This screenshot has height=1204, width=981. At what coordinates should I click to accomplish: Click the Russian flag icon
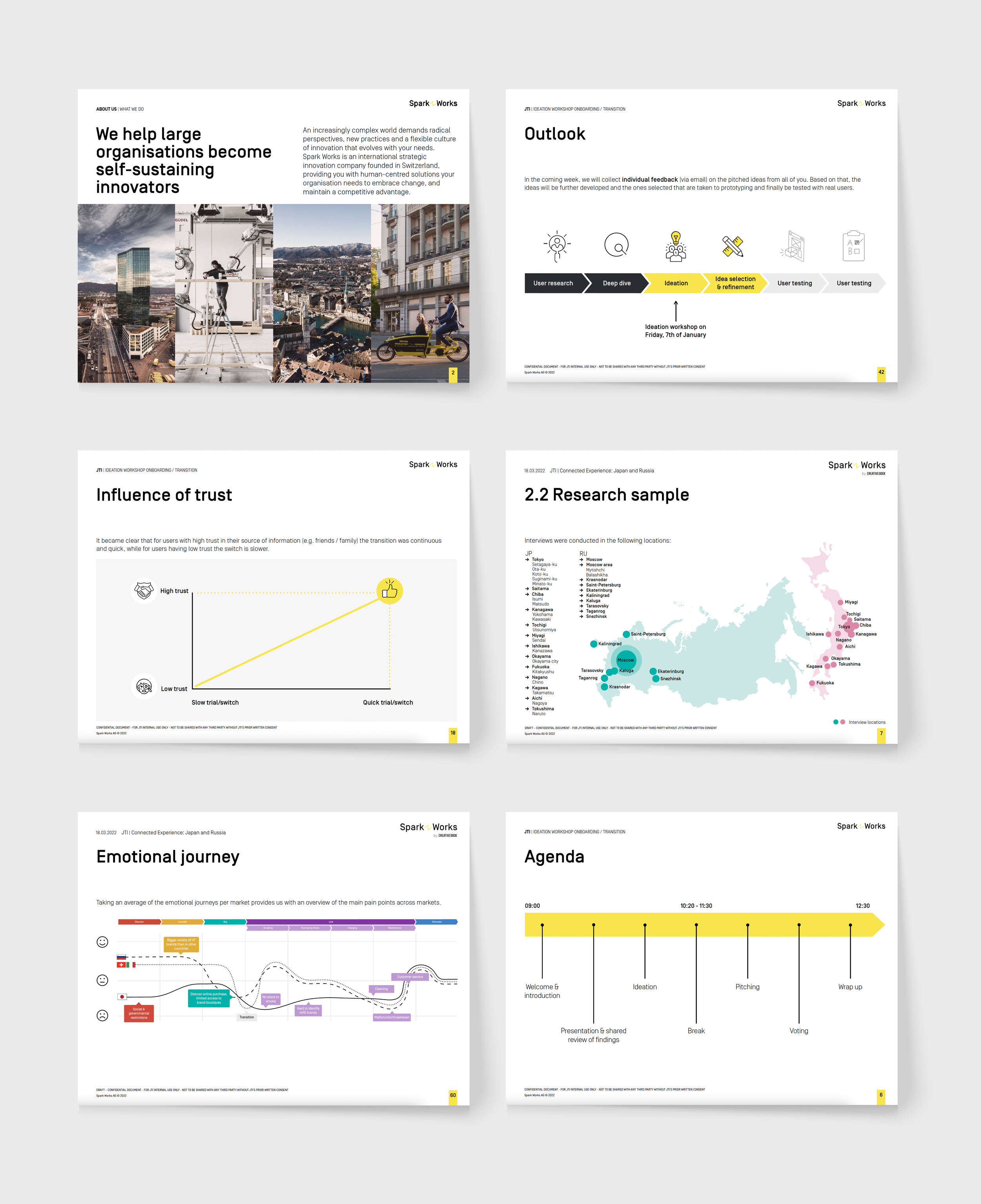[121, 957]
